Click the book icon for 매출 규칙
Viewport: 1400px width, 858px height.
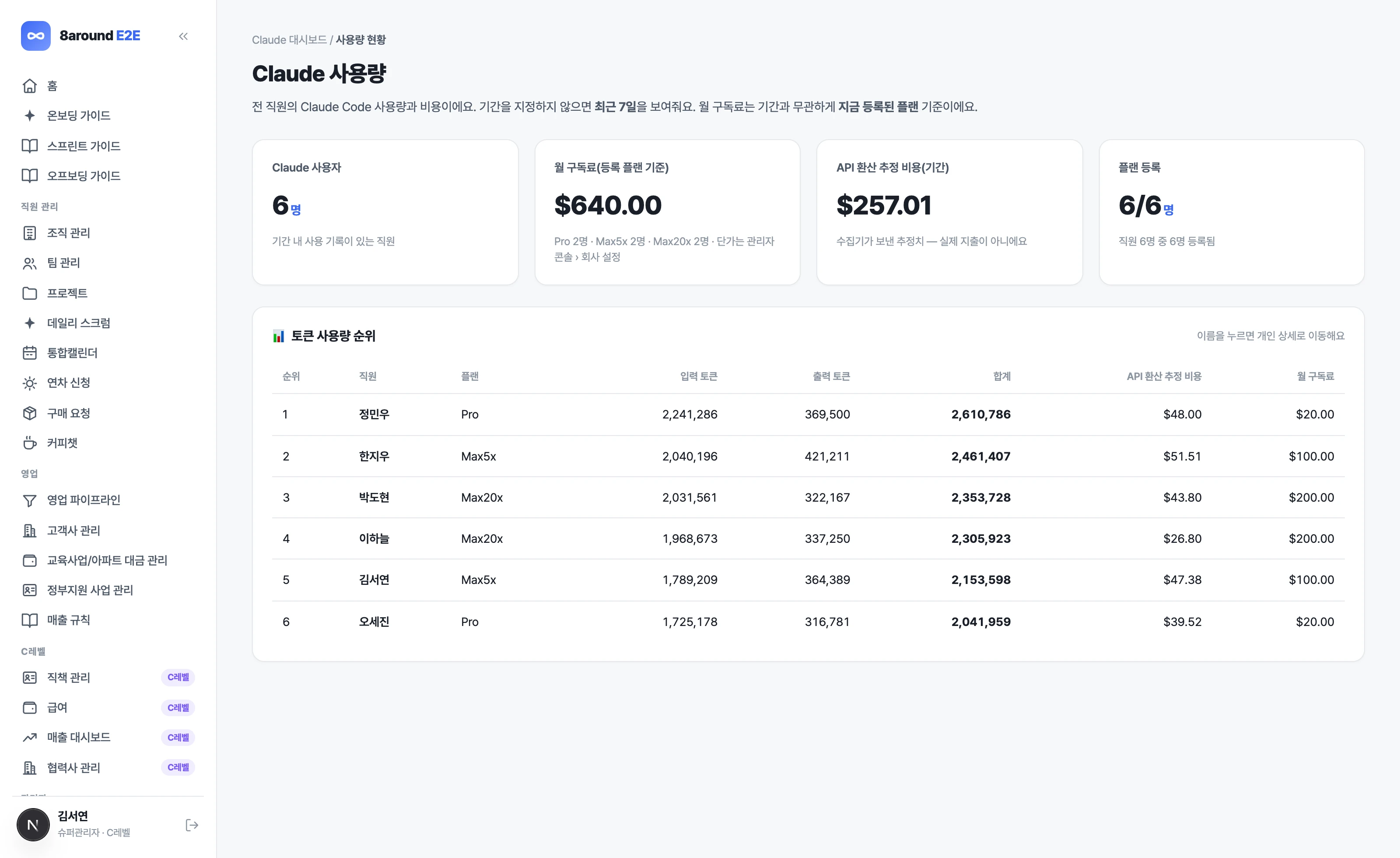pyautogui.click(x=30, y=620)
